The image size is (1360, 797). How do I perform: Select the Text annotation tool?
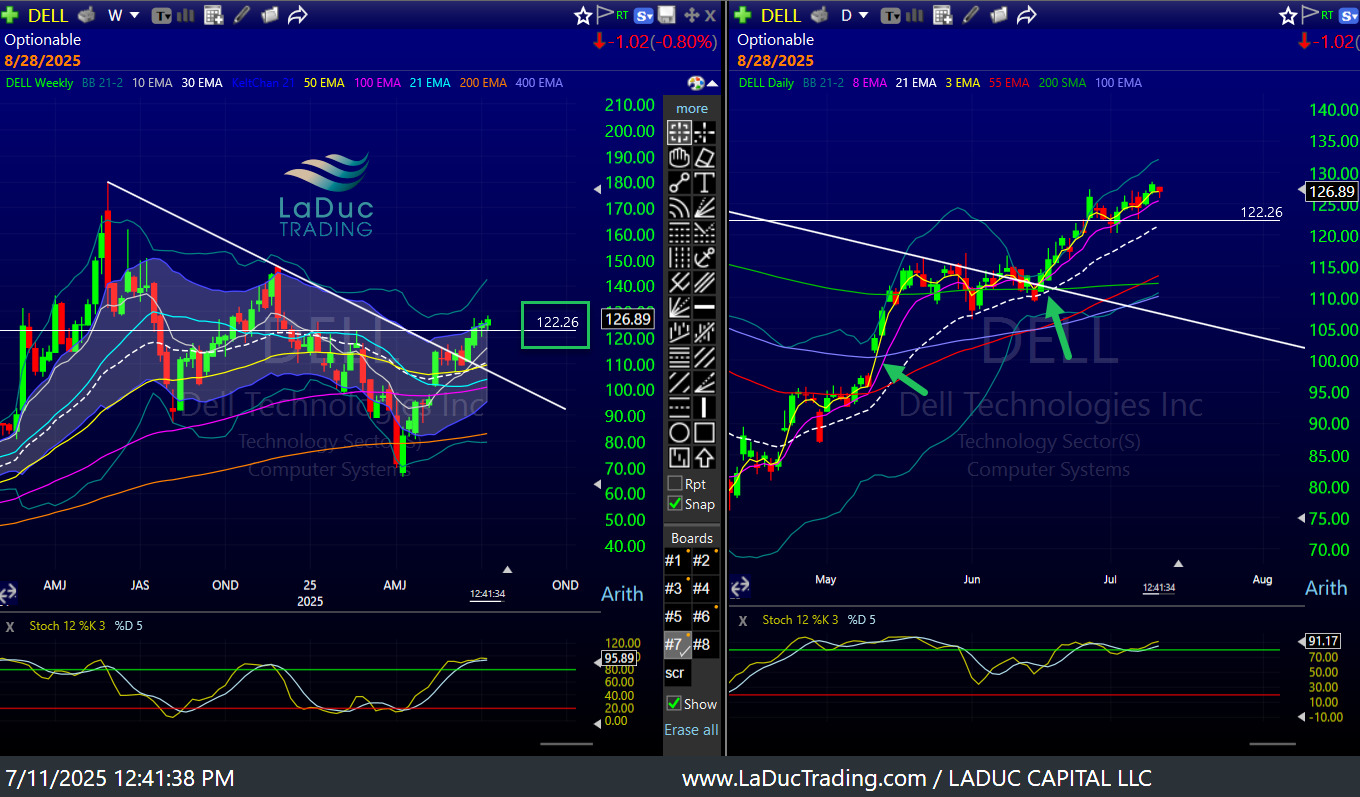click(704, 182)
